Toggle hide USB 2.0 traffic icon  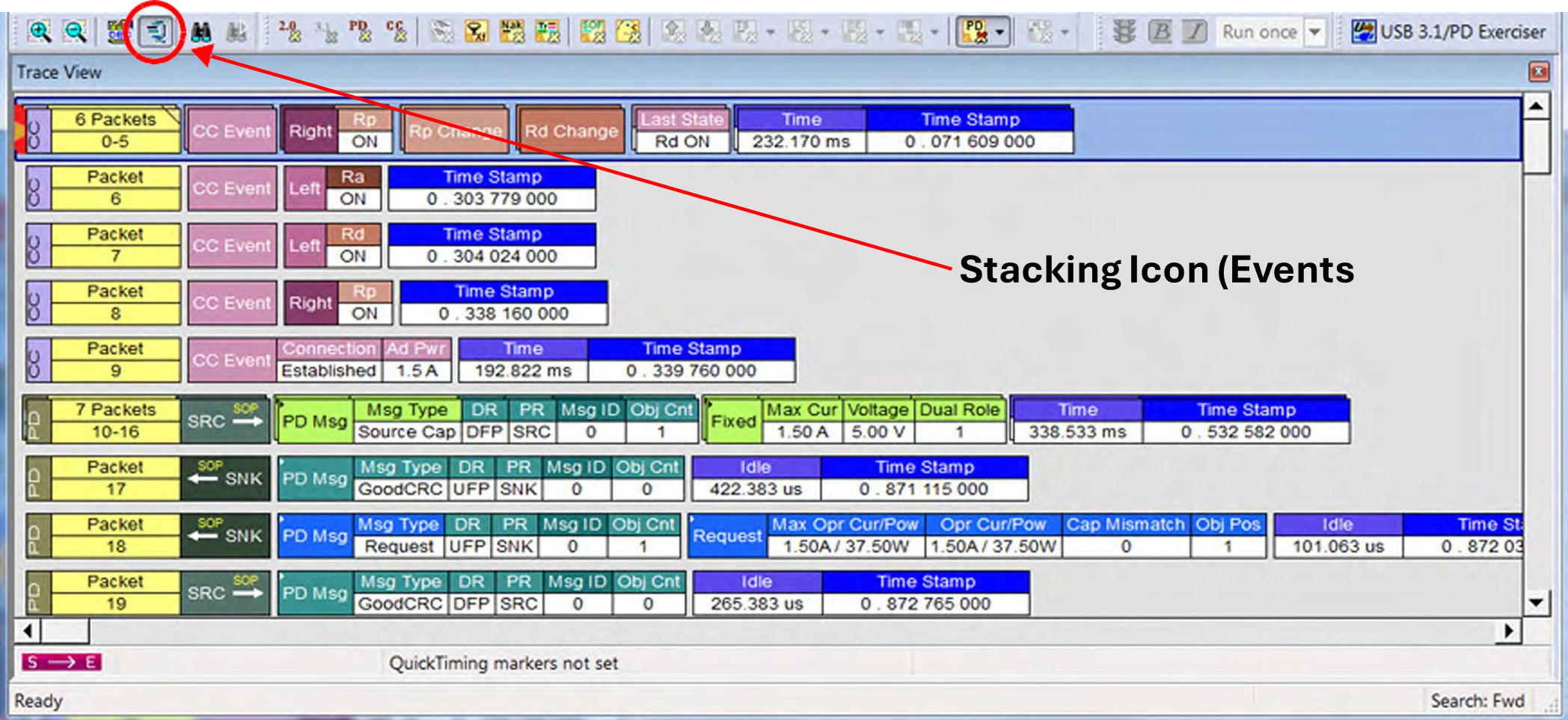[x=290, y=31]
